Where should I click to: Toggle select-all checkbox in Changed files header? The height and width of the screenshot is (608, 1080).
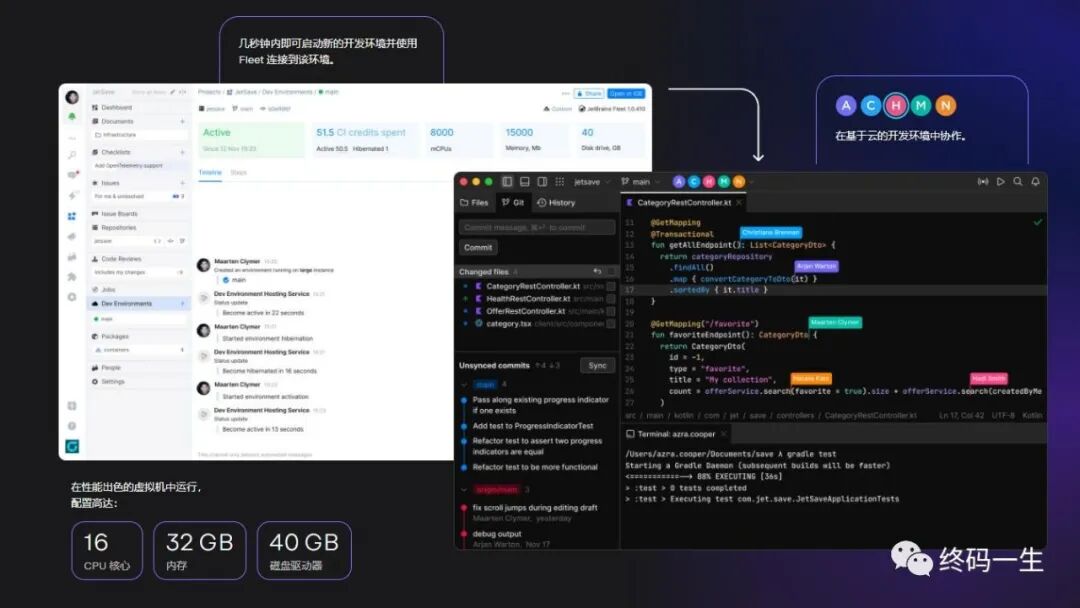(611, 271)
